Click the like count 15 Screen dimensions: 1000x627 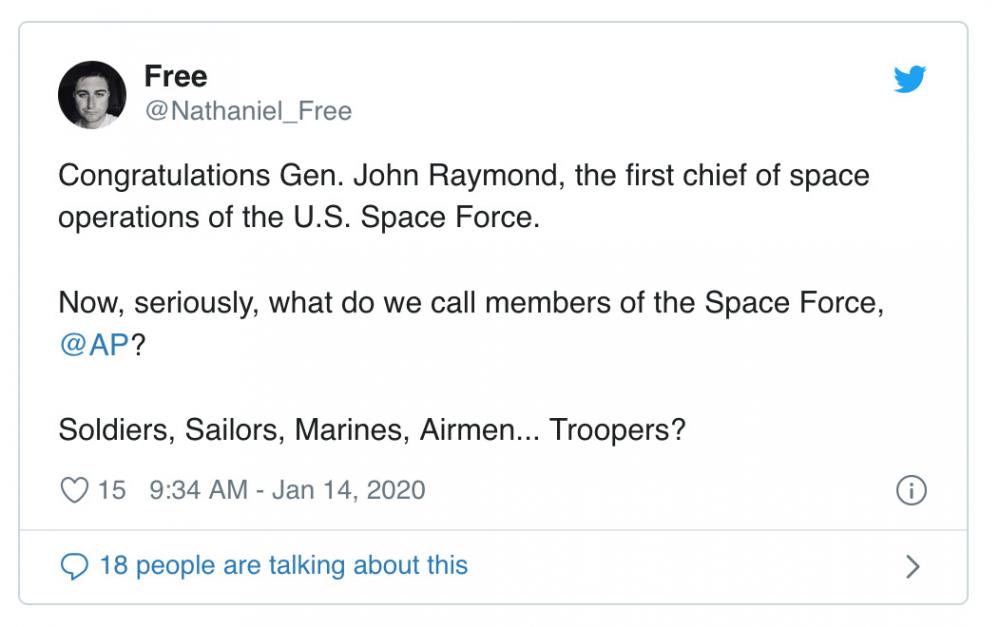point(112,490)
